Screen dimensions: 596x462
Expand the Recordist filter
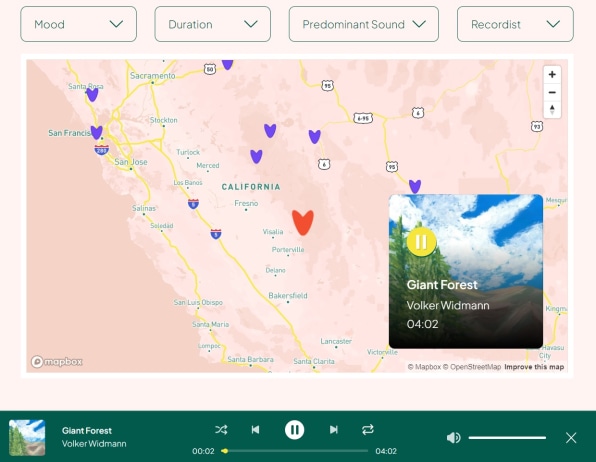(515, 24)
